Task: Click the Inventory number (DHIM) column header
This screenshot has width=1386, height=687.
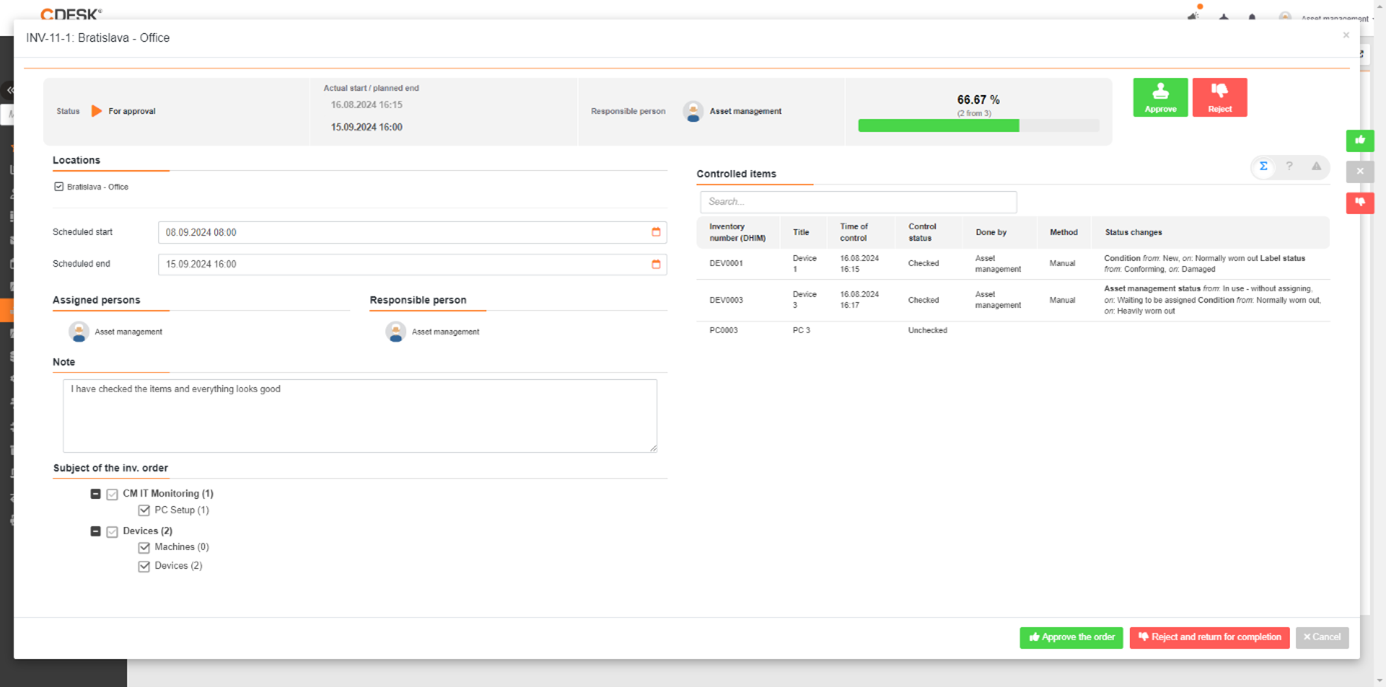Action: point(737,232)
